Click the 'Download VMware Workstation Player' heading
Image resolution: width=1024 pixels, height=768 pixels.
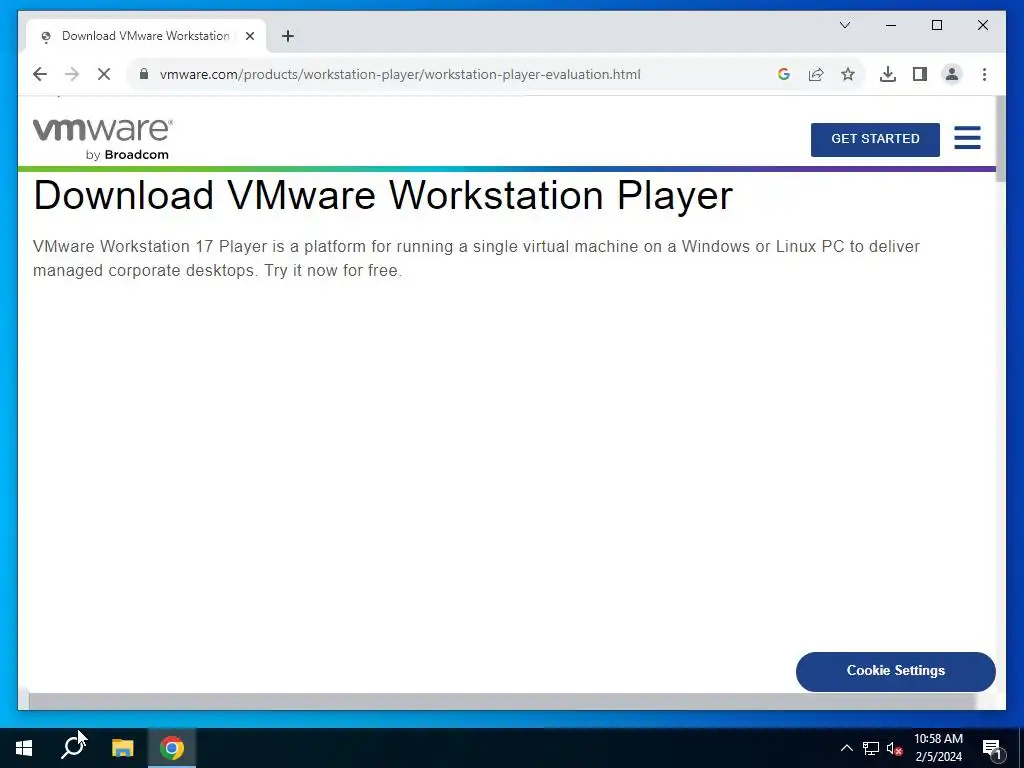(x=383, y=195)
